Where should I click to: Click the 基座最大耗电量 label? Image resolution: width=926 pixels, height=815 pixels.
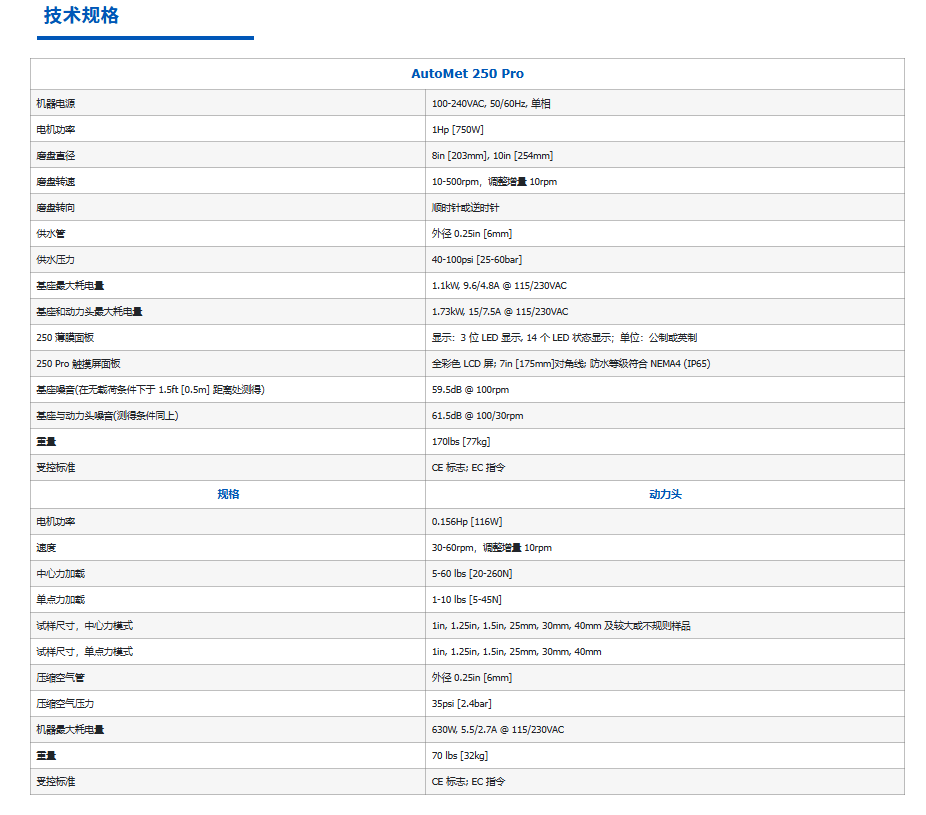click(x=70, y=285)
